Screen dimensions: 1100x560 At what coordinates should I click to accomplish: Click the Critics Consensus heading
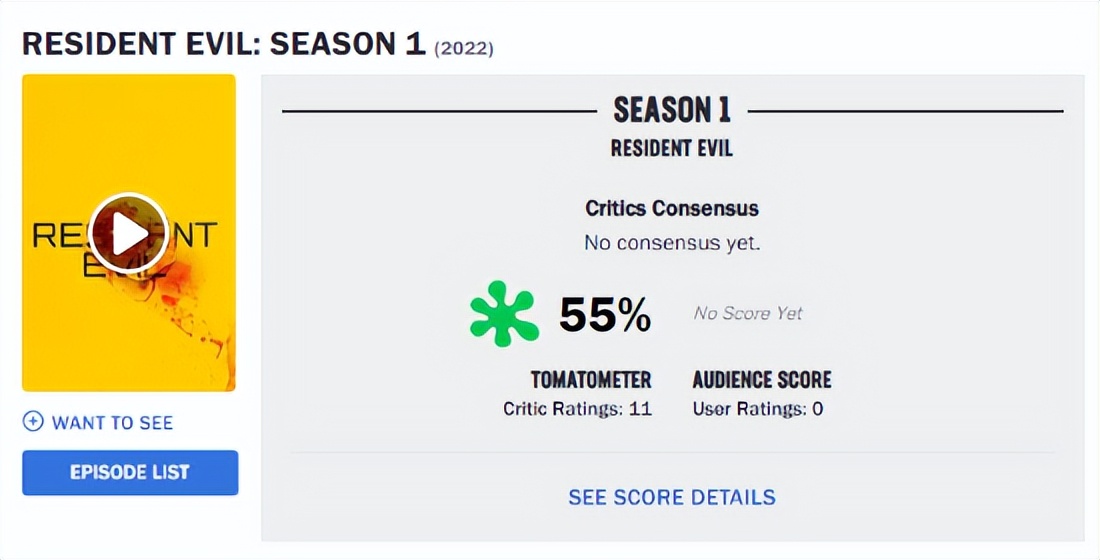(x=672, y=209)
